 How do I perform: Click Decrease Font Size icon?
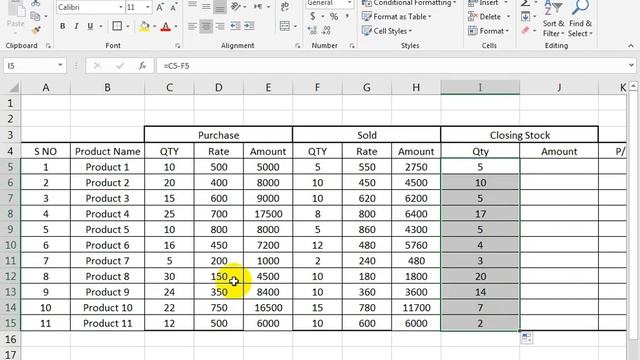pyautogui.click(x=174, y=7)
